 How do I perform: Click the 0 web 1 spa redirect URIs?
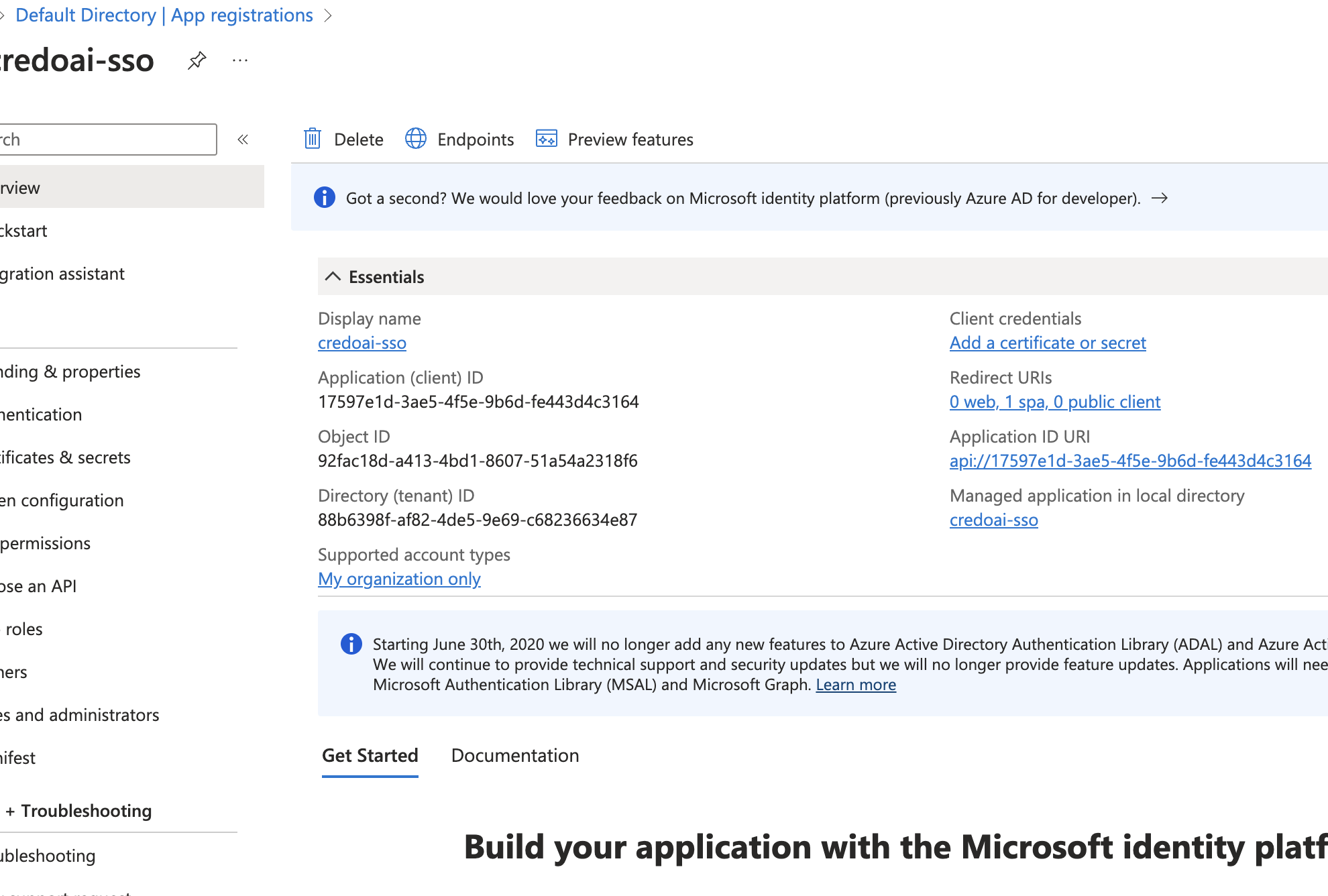(1053, 401)
